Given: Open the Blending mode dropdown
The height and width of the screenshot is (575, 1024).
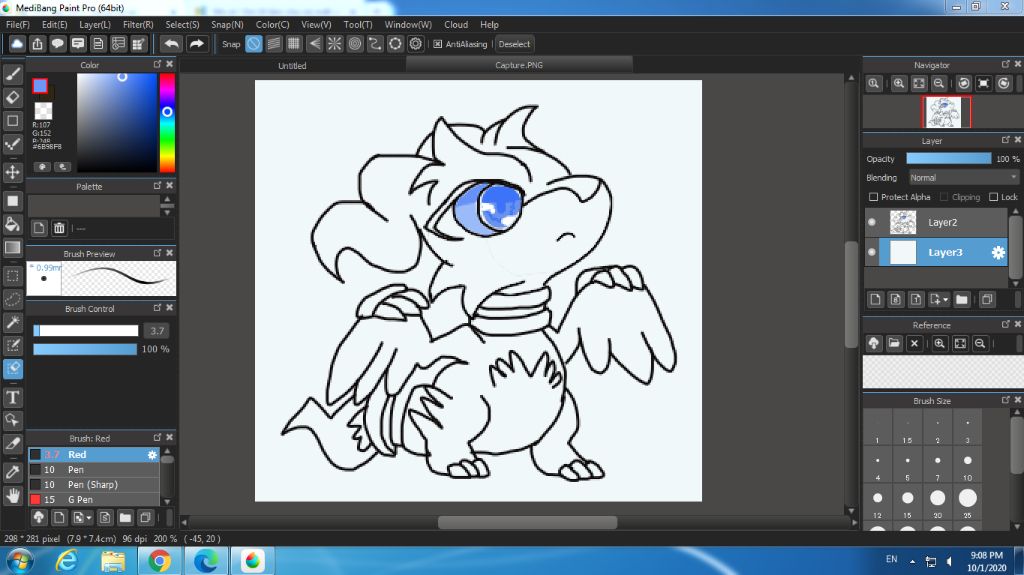Looking at the screenshot, I should coord(963,177).
